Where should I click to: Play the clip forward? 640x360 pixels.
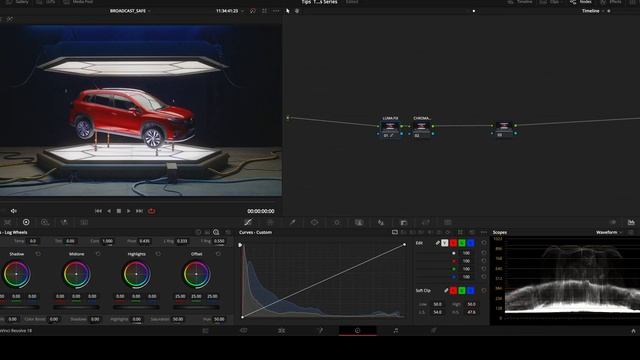pos(129,211)
